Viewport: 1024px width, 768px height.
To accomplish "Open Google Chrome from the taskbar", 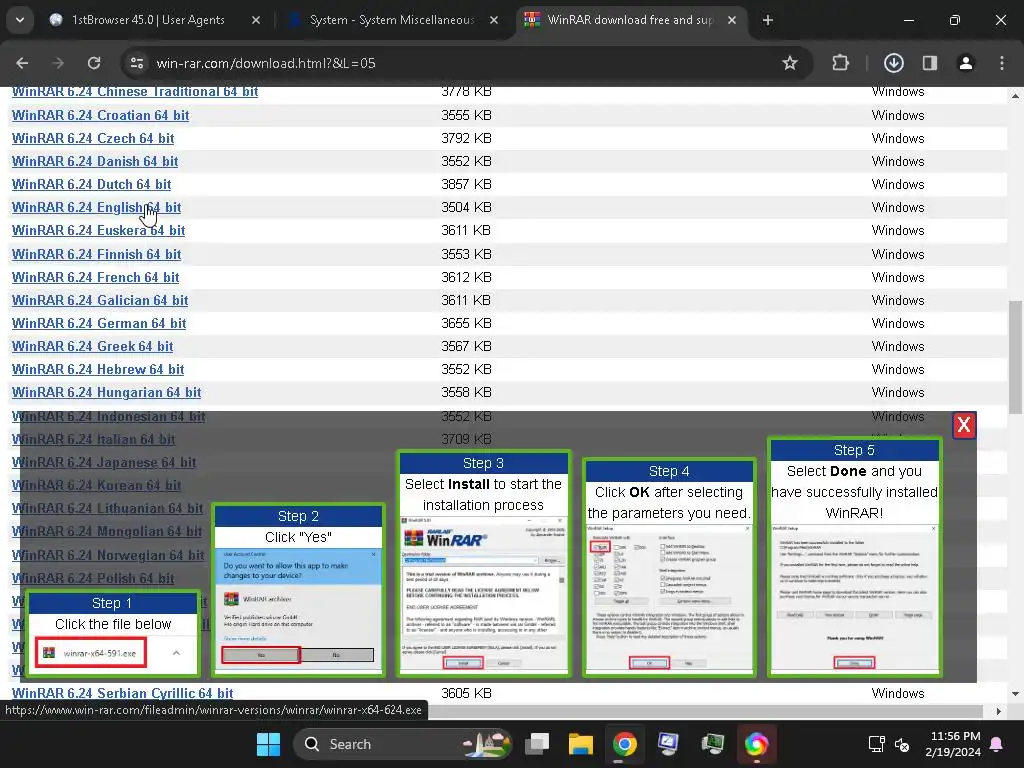I will click(x=624, y=744).
